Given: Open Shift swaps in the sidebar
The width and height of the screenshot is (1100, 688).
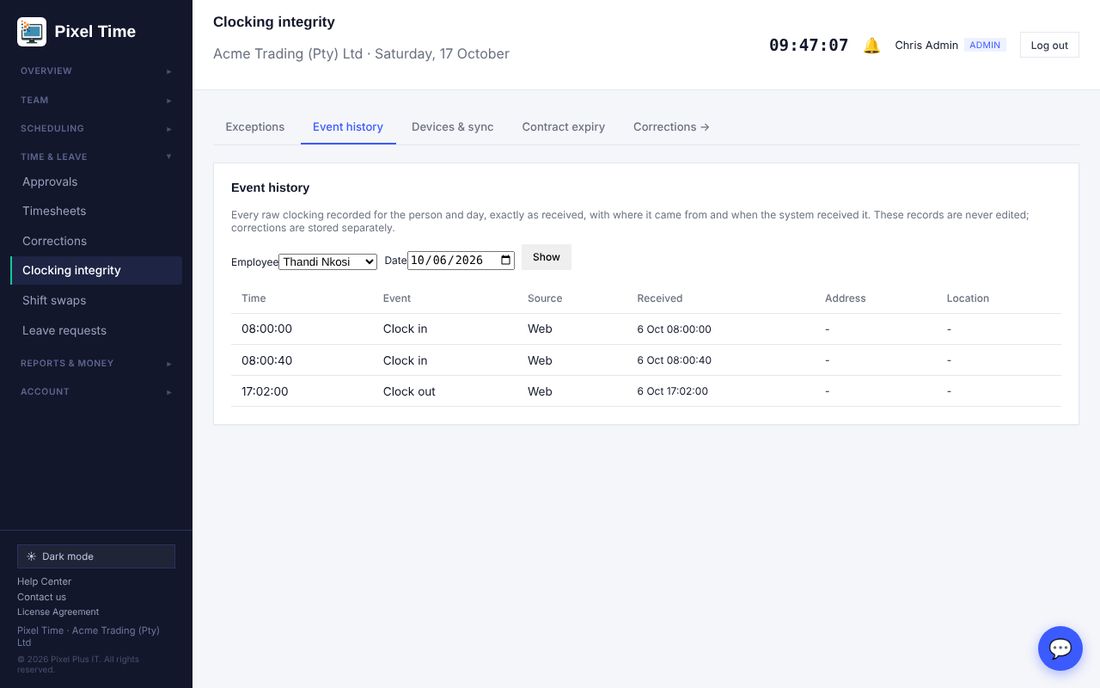Looking at the screenshot, I should (96, 300).
